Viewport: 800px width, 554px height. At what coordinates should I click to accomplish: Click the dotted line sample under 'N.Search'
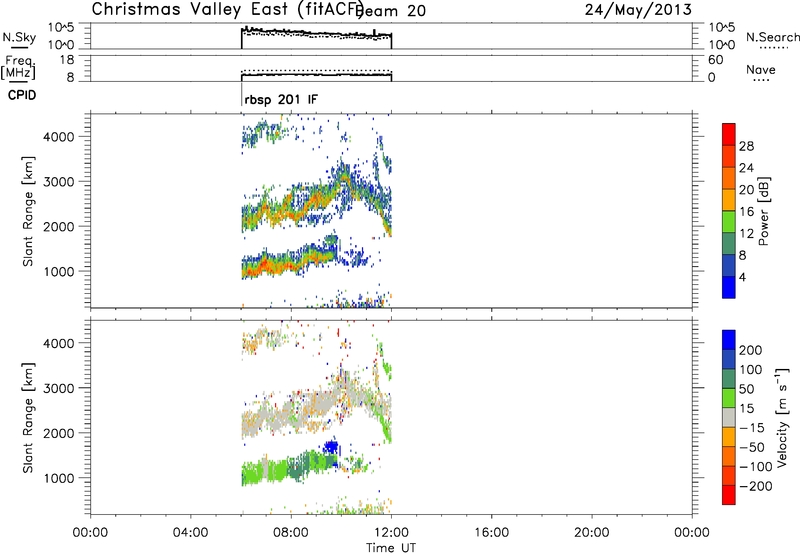(x=774, y=48)
